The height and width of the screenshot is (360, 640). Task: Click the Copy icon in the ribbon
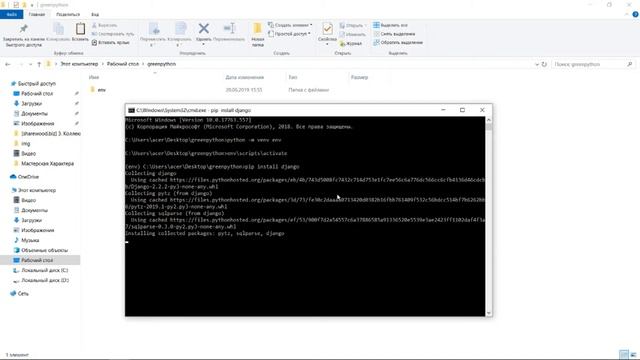coord(58,29)
